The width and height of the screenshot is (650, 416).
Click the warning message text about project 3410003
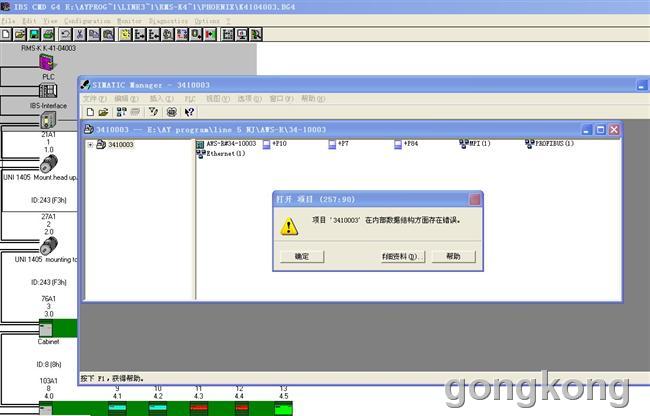tap(386, 220)
